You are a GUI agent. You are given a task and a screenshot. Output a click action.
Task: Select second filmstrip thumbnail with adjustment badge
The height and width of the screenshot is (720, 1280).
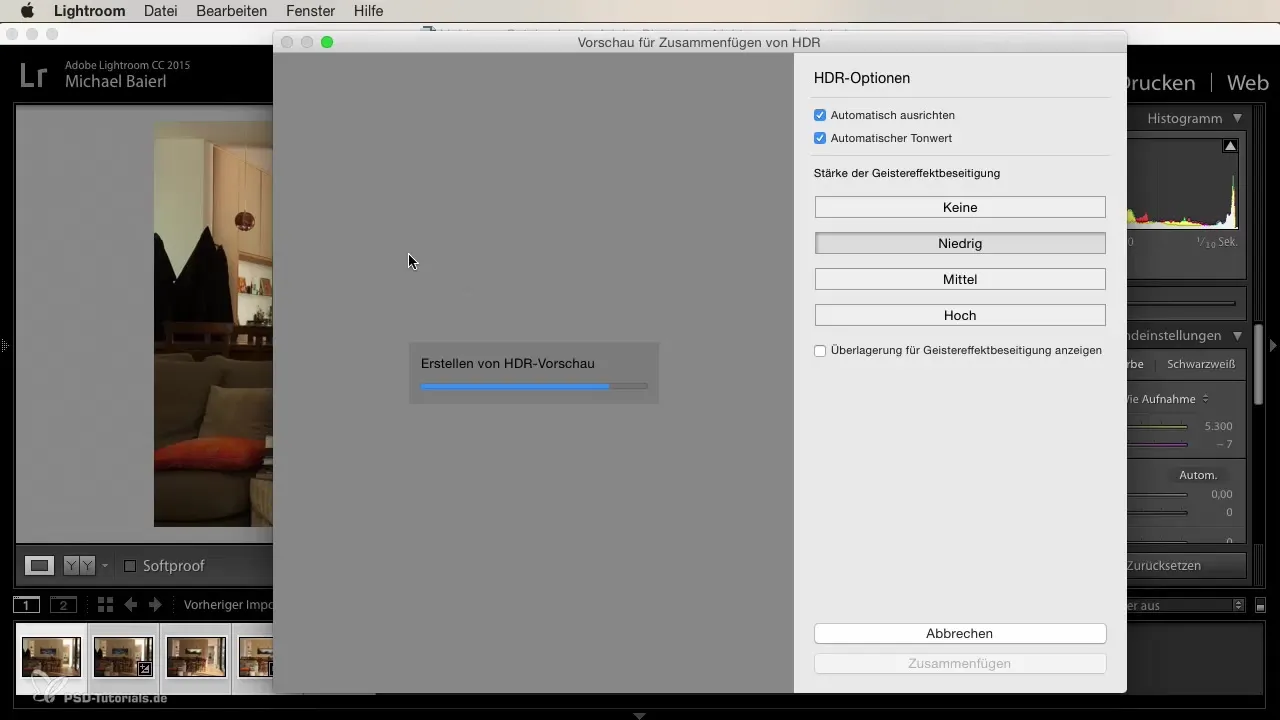click(123, 658)
